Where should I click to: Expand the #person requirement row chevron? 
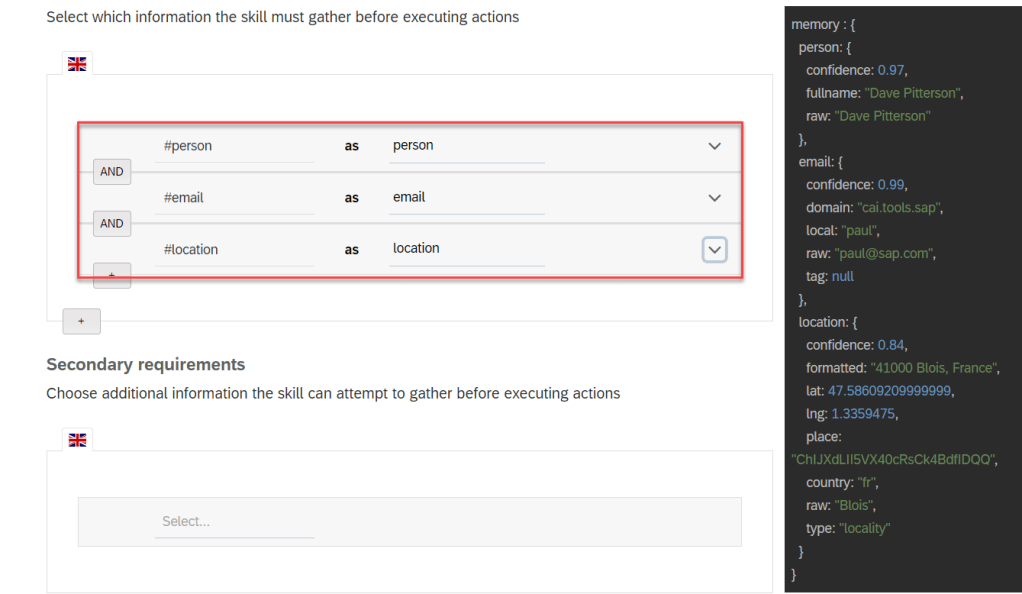(x=714, y=146)
